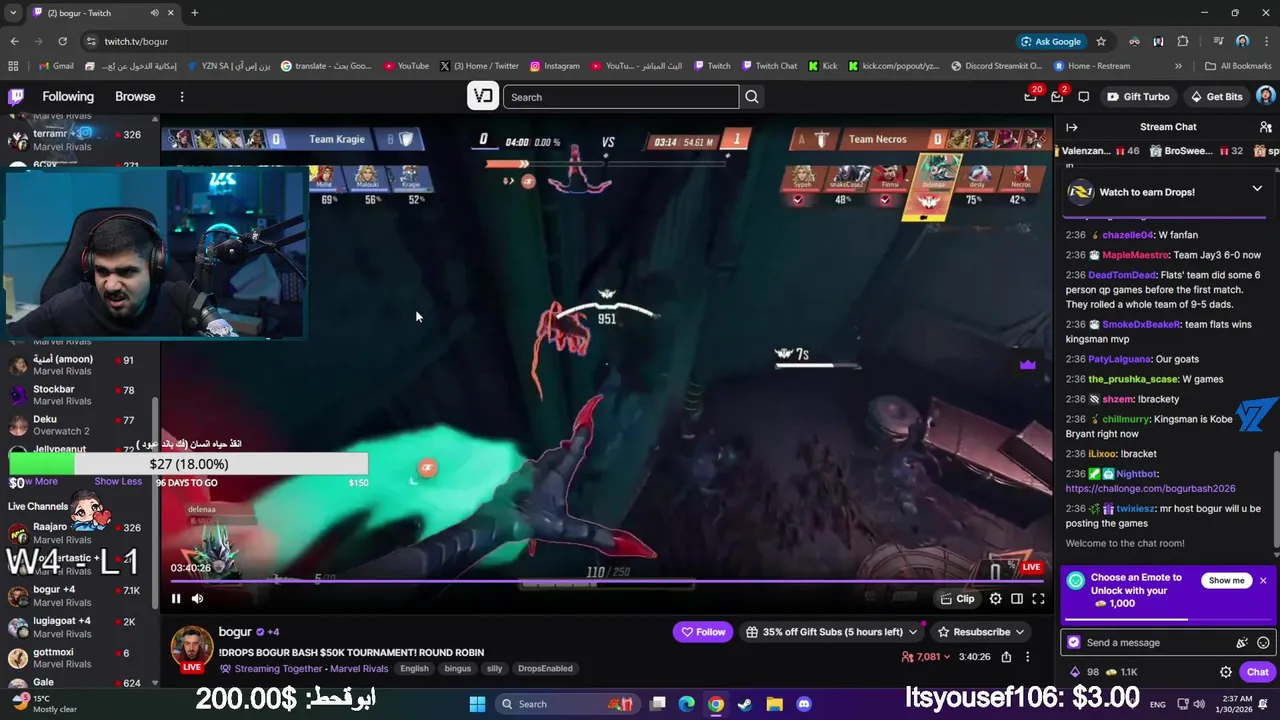Open the notifications inbox icon
This screenshot has width=1280, height=720.
pyautogui.click(x=1057, y=97)
